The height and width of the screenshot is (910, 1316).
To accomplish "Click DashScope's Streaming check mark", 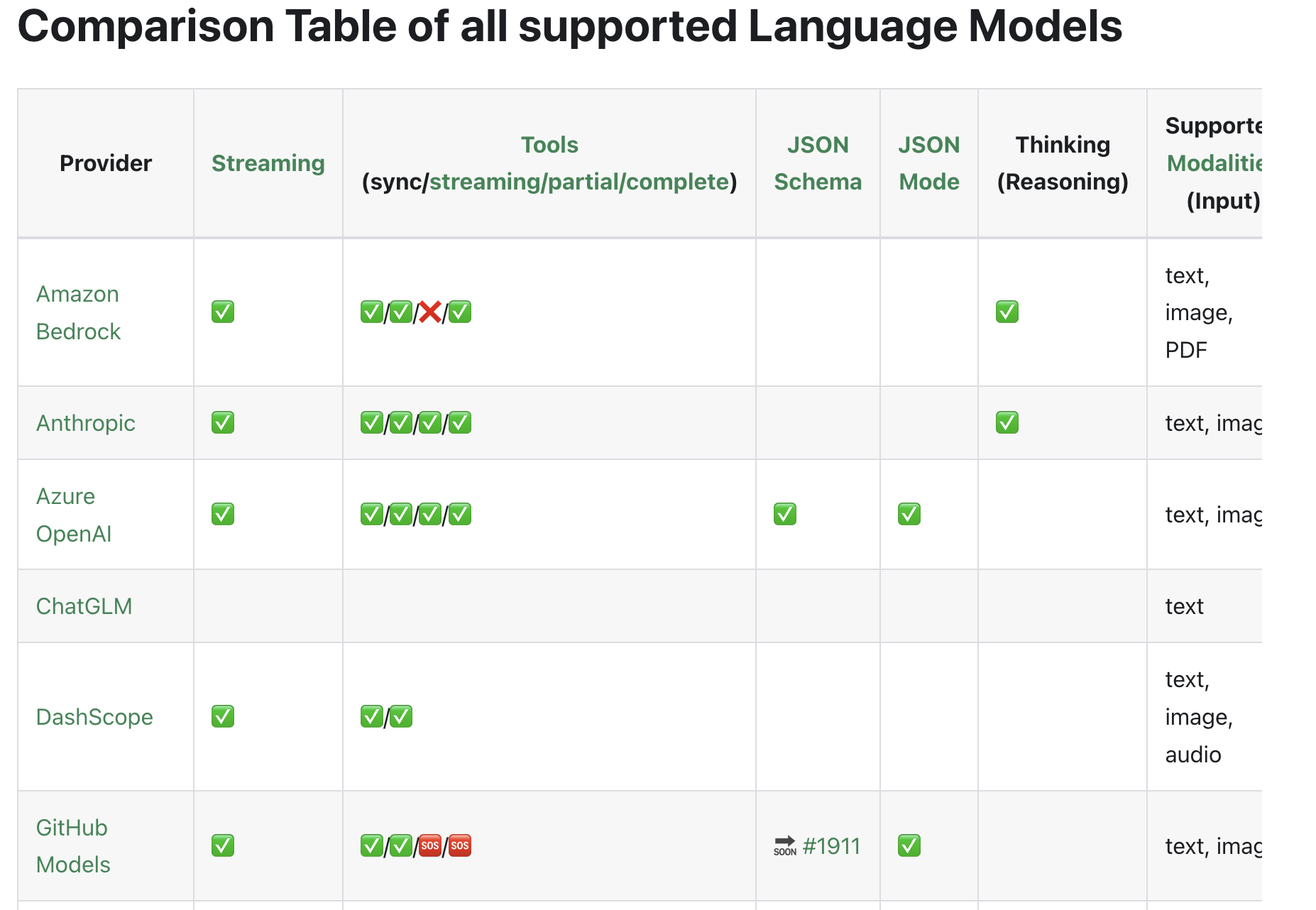I will (x=223, y=717).
